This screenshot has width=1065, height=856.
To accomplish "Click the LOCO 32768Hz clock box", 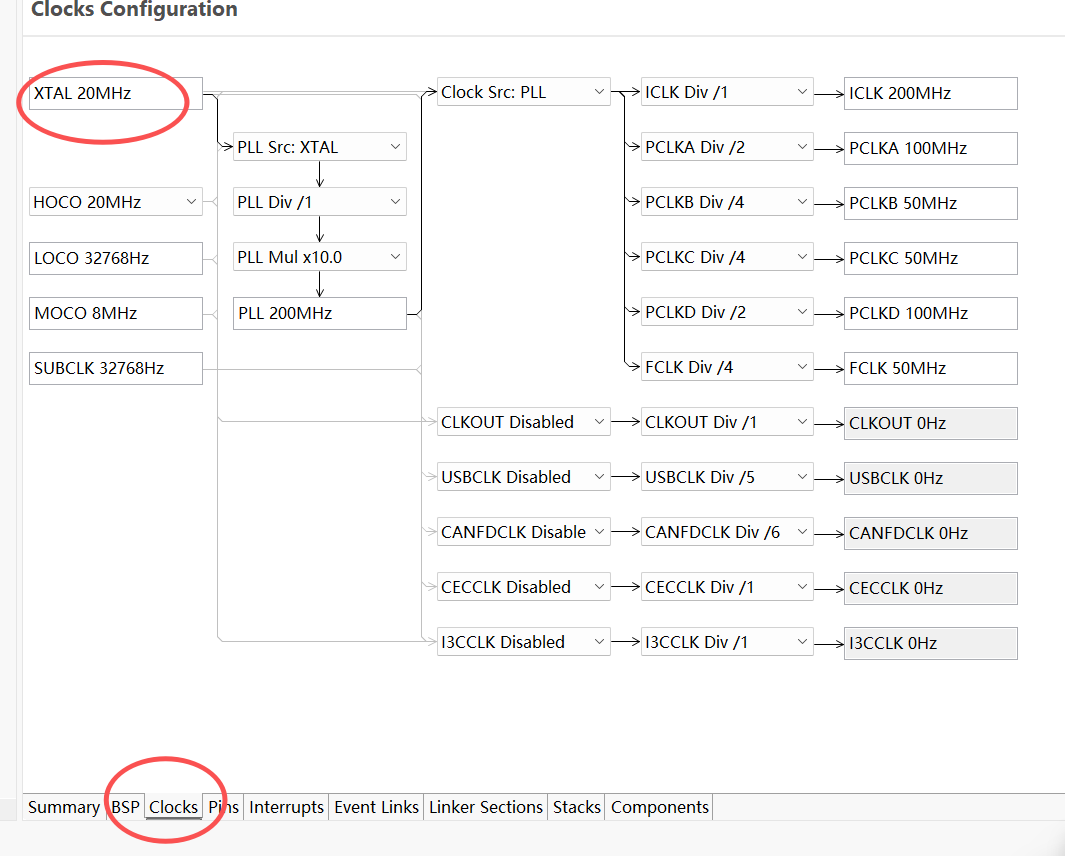I will (x=115, y=258).
